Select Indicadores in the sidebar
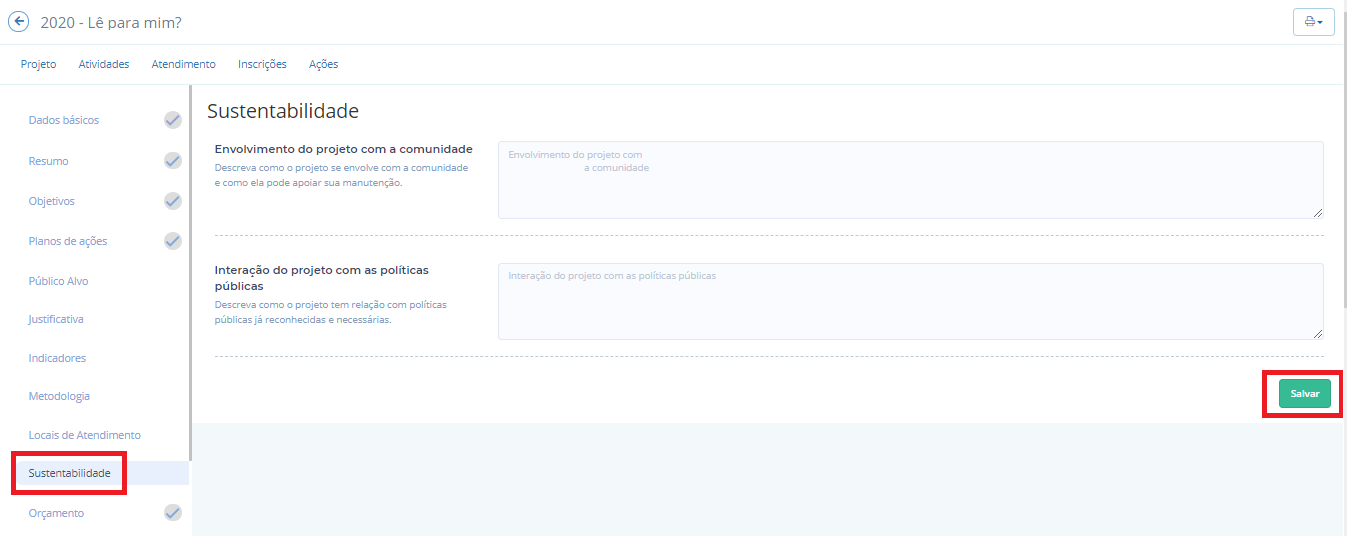This screenshot has height=536, width=1347. (x=57, y=358)
